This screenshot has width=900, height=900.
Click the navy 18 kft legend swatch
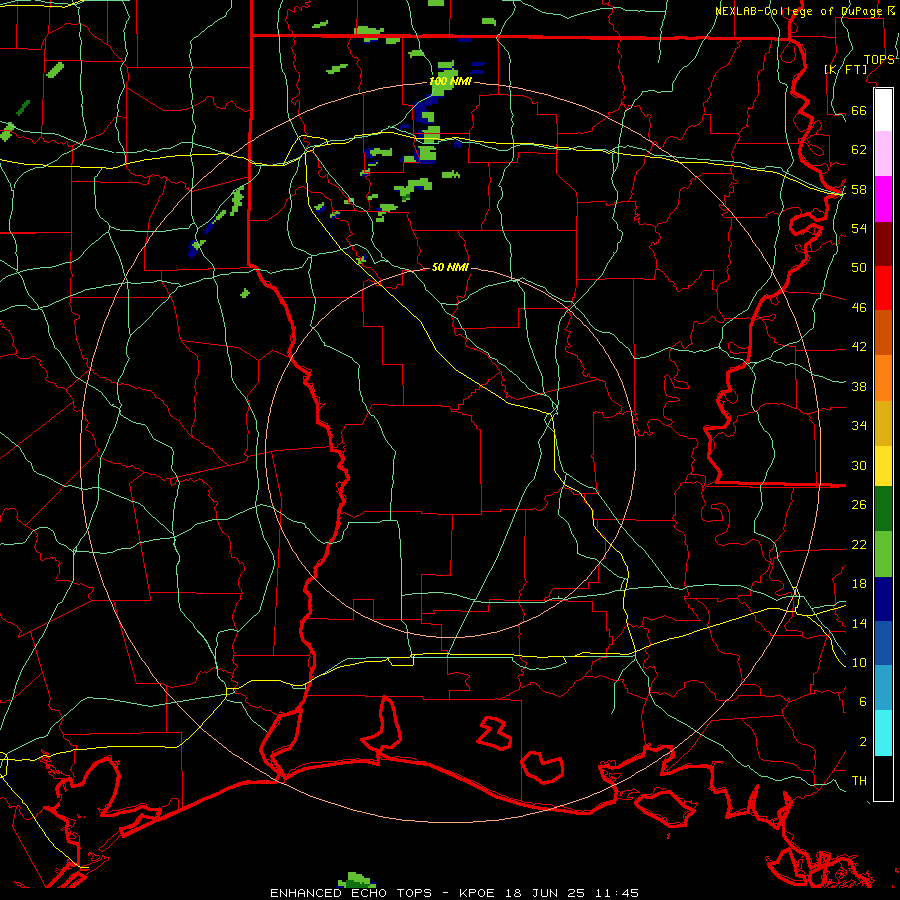click(x=883, y=599)
